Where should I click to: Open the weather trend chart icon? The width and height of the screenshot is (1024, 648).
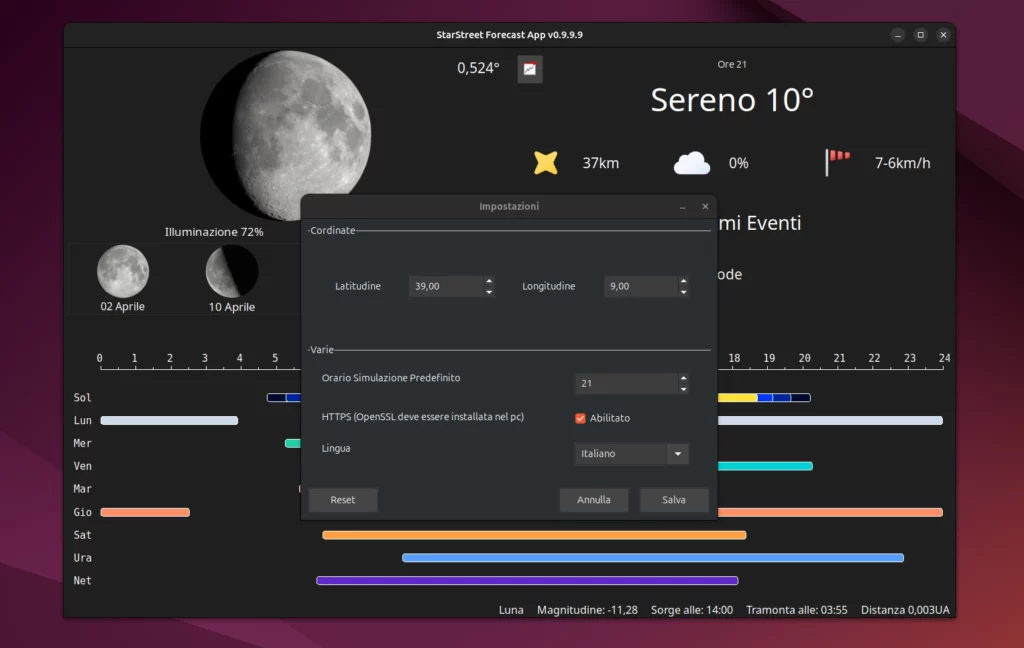coord(529,69)
